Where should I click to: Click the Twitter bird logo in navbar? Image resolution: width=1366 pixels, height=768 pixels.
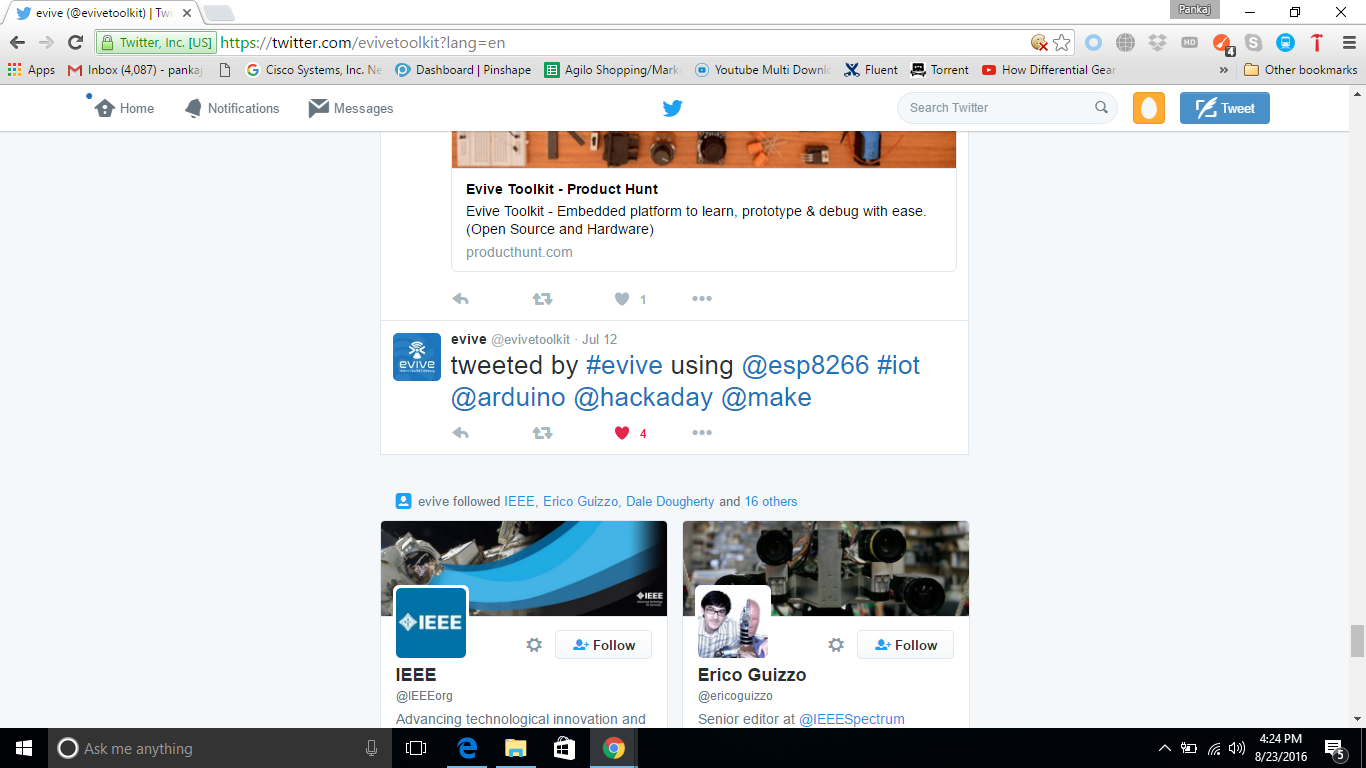[x=673, y=108]
